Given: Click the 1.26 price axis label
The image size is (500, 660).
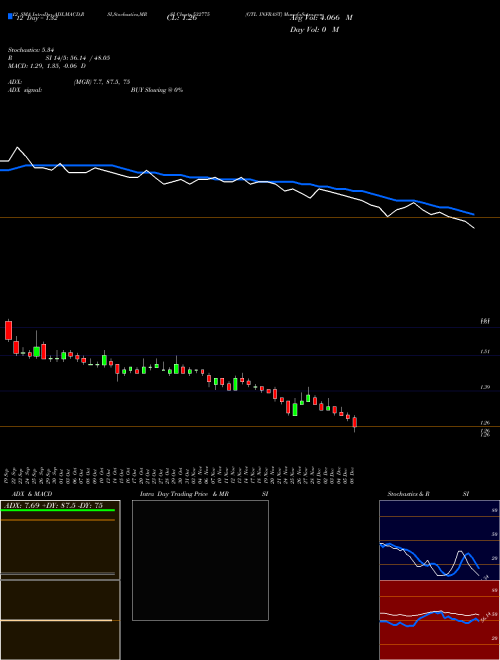Looking at the screenshot, I should (486, 423).
